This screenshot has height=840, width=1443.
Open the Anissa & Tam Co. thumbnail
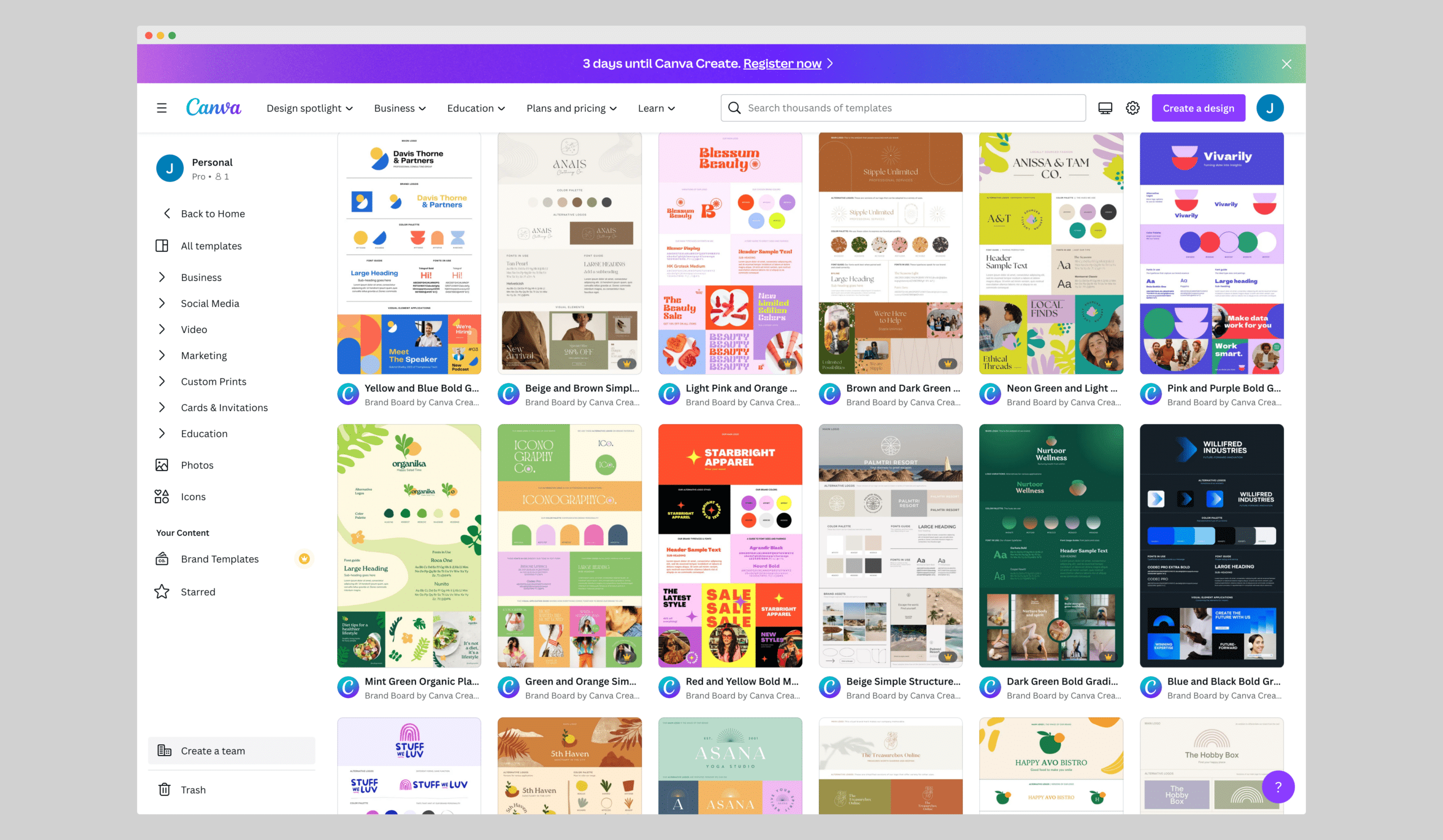(1051, 254)
